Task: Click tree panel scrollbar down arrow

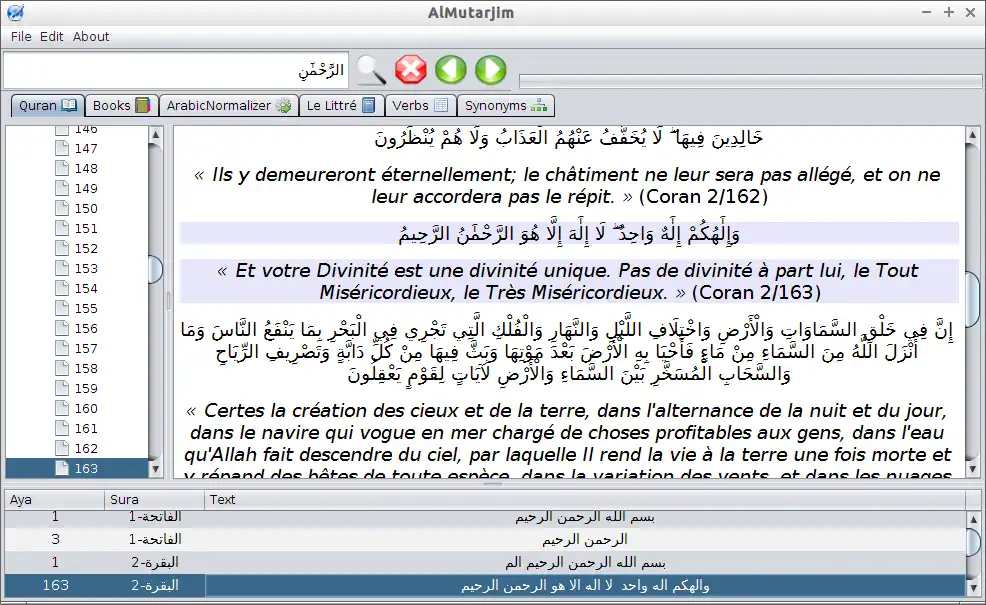Action: tap(155, 469)
